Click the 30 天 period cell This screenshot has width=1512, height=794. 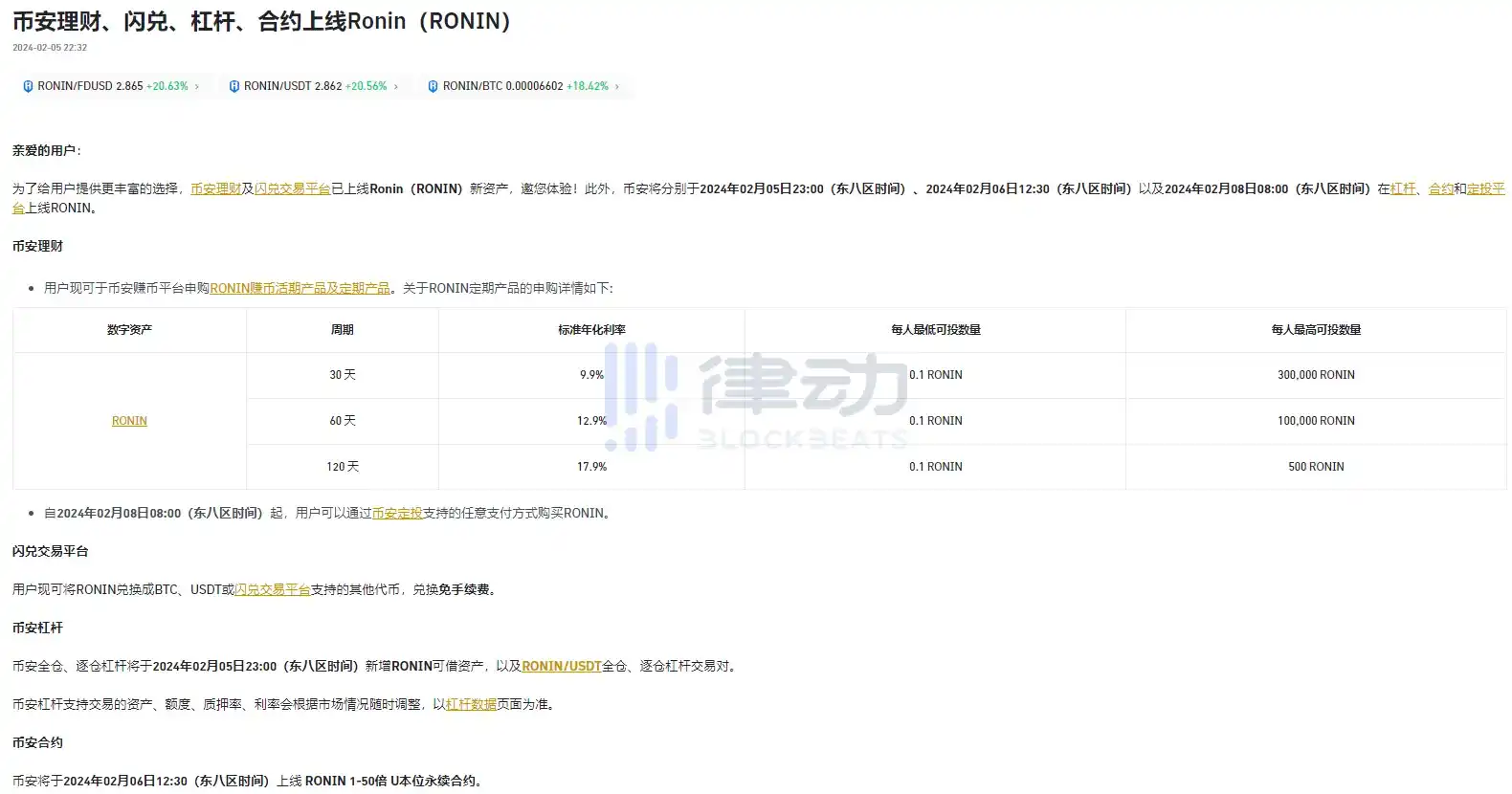(x=343, y=375)
